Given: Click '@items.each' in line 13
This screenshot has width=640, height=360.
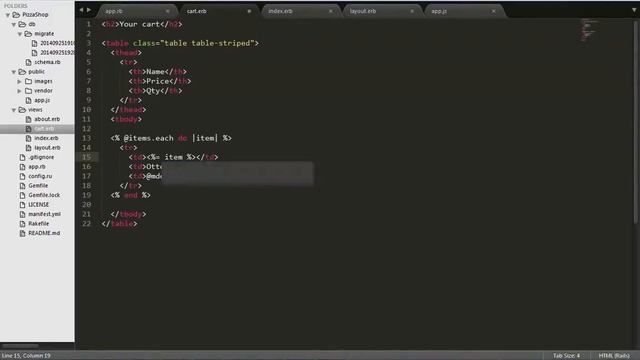Looking at the screenshot, I should coord(149,138).
